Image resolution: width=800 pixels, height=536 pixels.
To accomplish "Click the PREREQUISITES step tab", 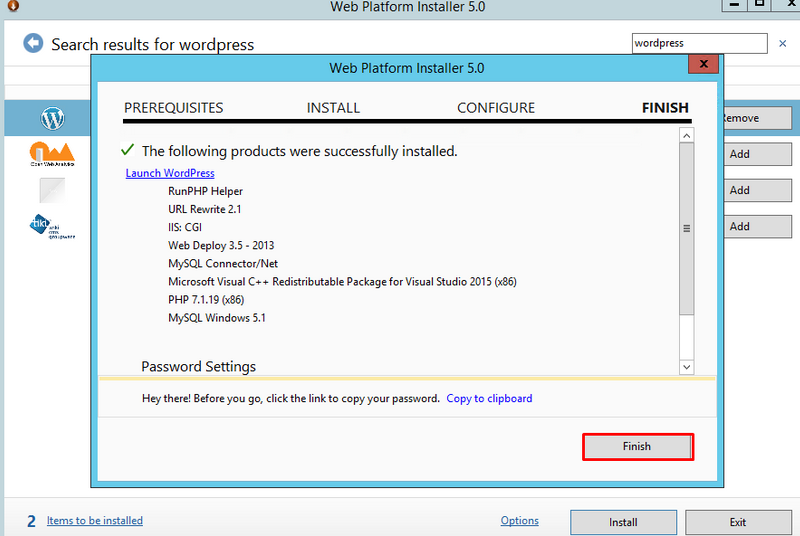I will [x=173, y=108].
